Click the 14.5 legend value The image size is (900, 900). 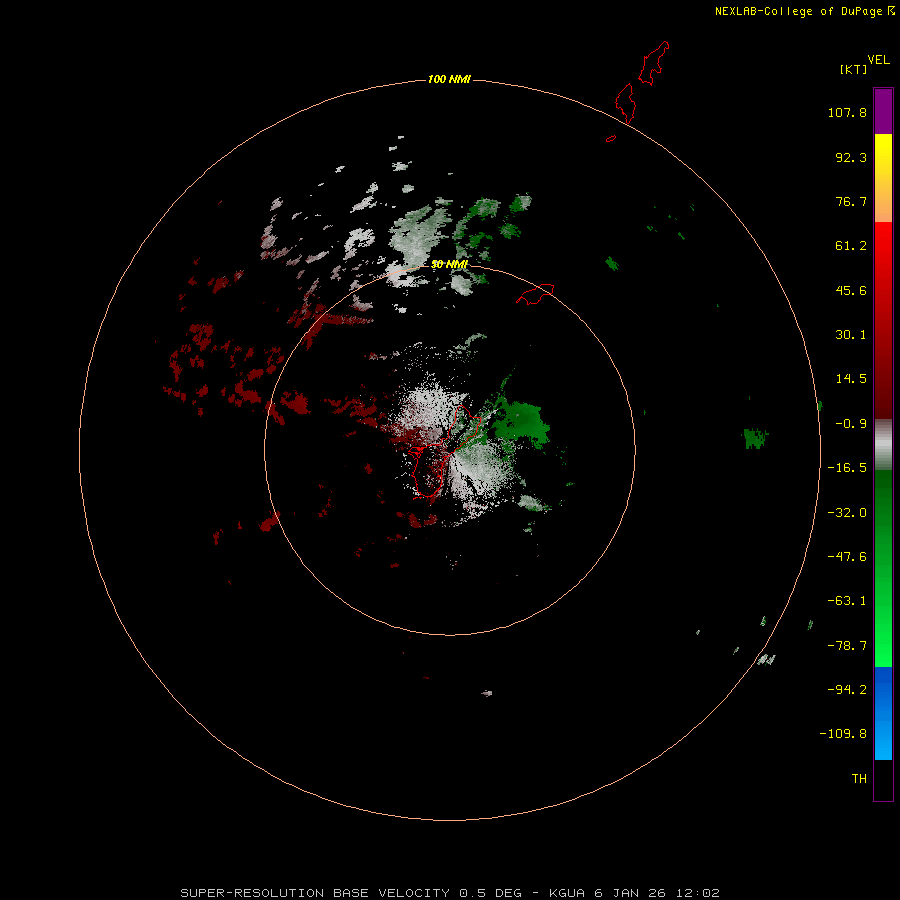tap(851, 379)
